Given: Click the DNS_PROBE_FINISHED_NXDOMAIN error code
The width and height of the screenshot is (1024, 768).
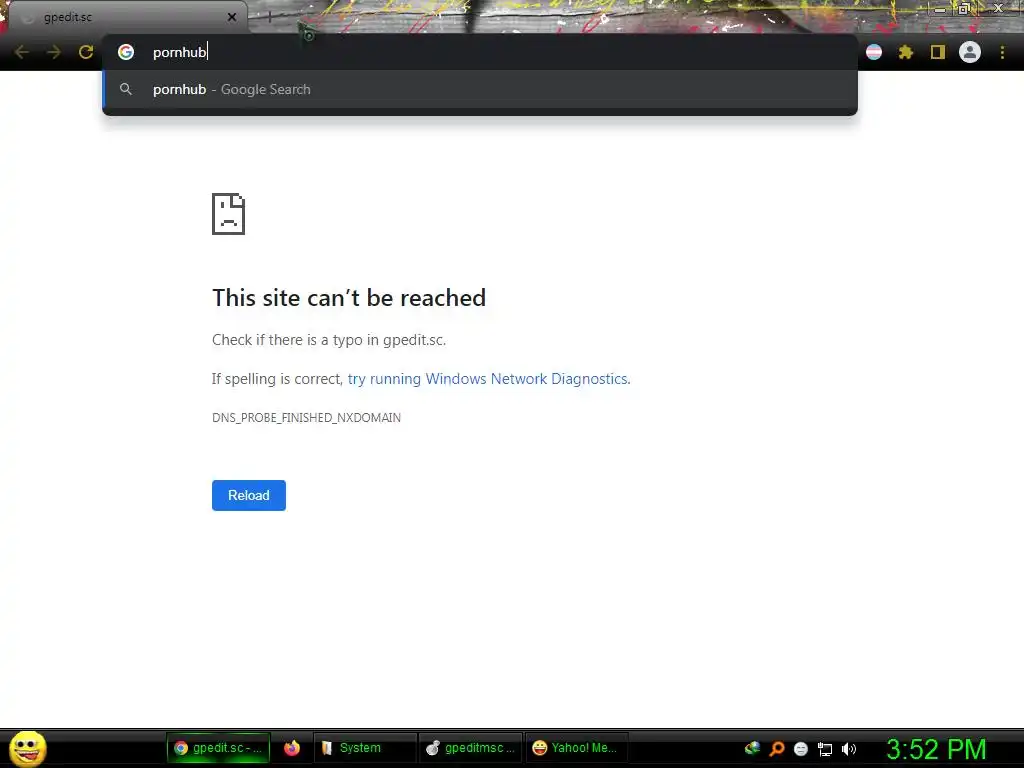Looking at the screenshot, I should point(306,418).
